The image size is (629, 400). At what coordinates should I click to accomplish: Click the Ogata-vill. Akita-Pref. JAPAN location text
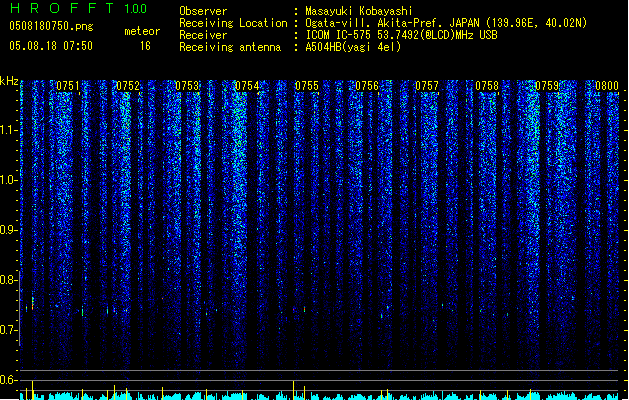tap(446, 23)
